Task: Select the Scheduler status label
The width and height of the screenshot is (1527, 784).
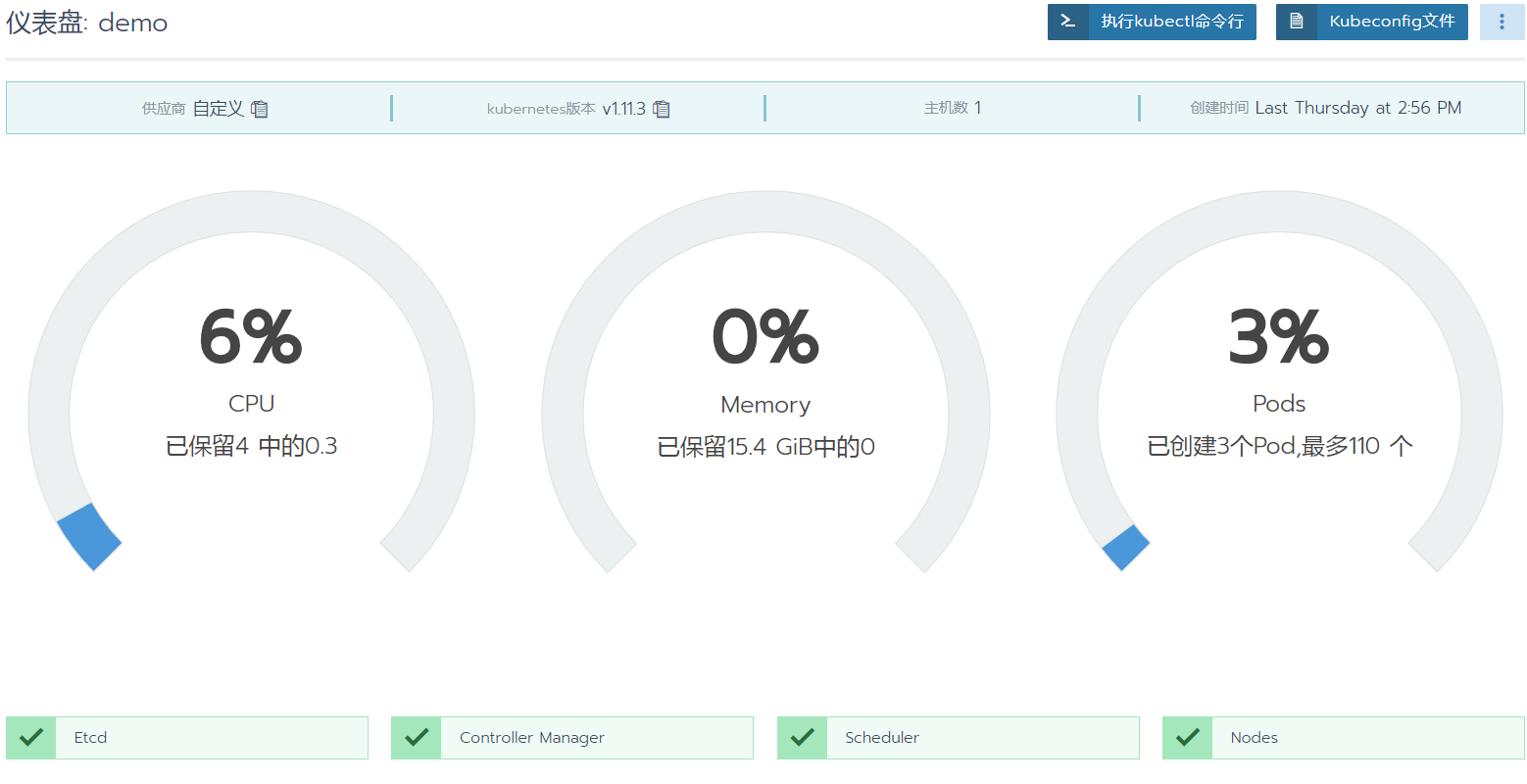Action: click(882, 738)
